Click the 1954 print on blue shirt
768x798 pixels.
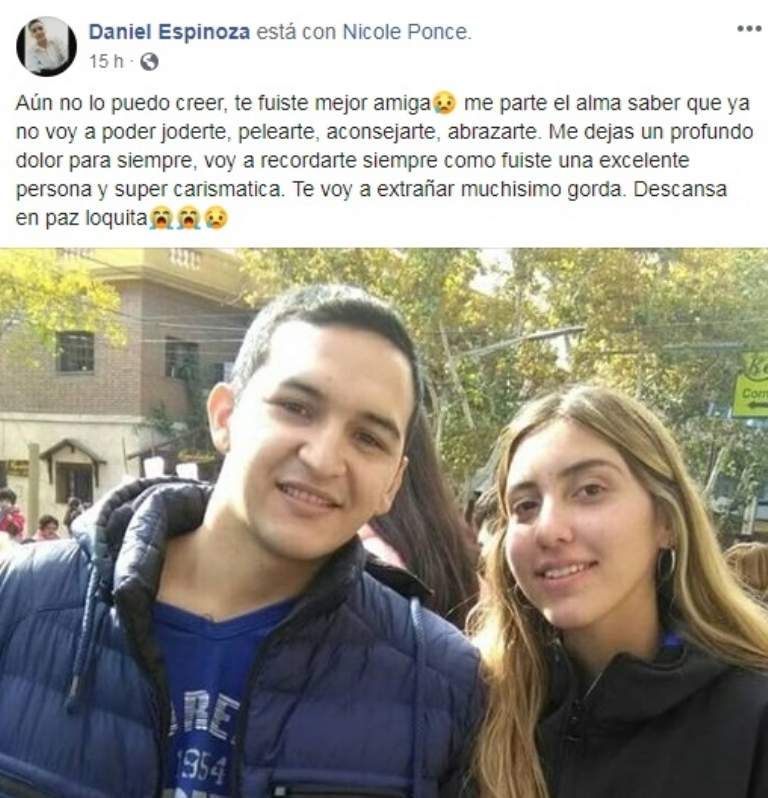tap(201, 767)
